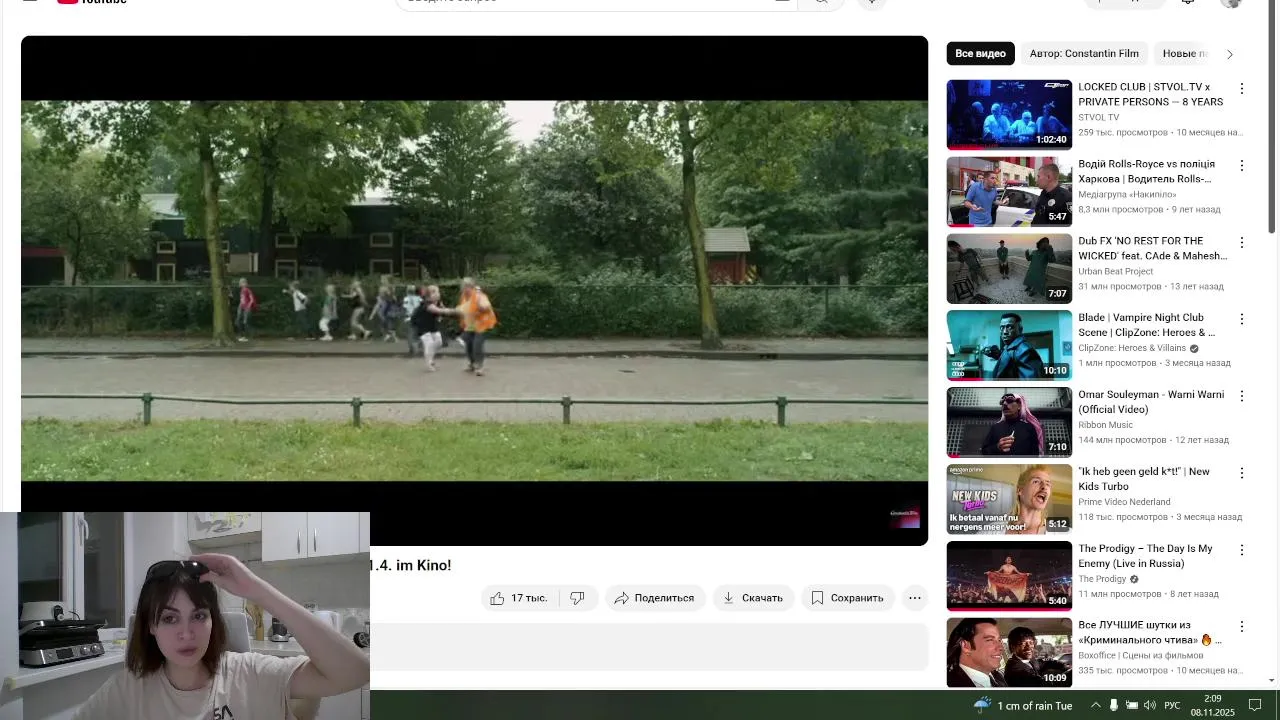
Task: Expand hidden system tray icons chevron
Action: (x=1095, y=706)
